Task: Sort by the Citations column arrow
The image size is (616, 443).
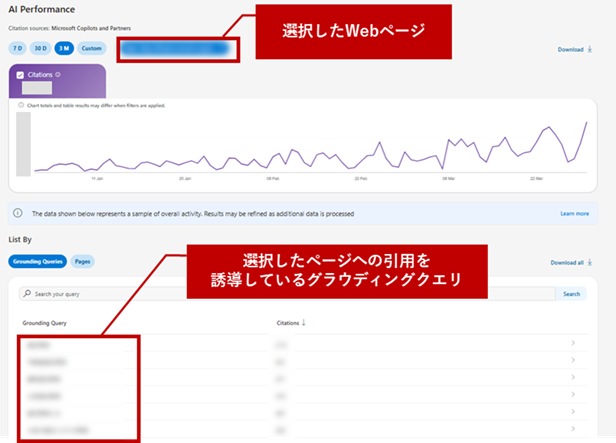Action: (304, 323)
